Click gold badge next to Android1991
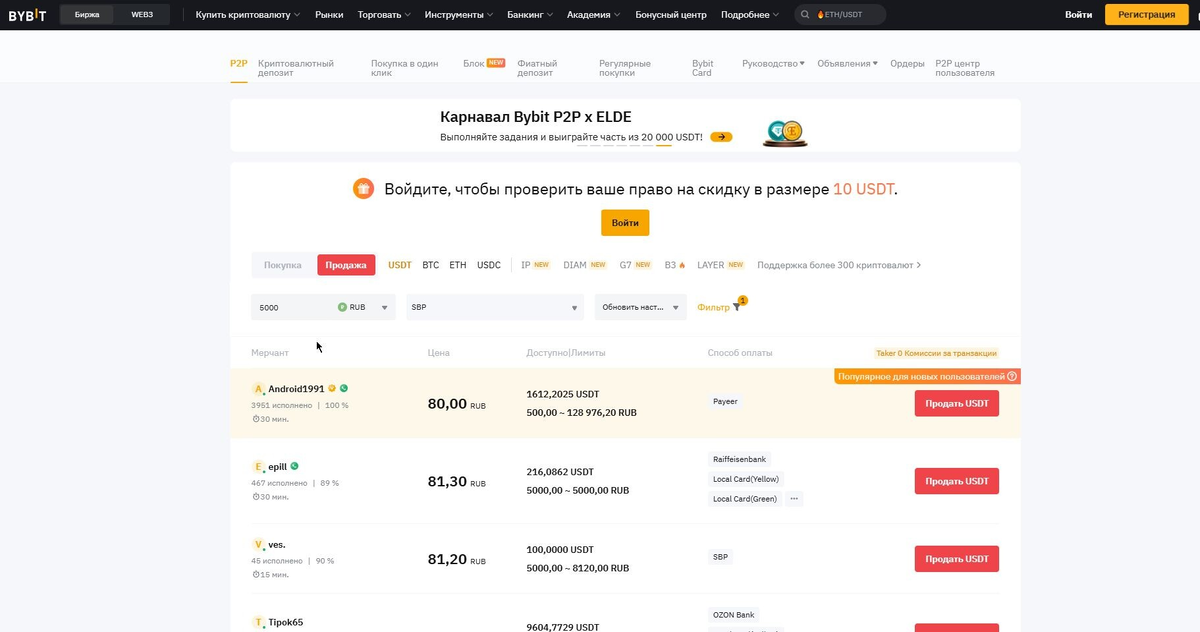1200x632 pixels. tap(333, 388)
